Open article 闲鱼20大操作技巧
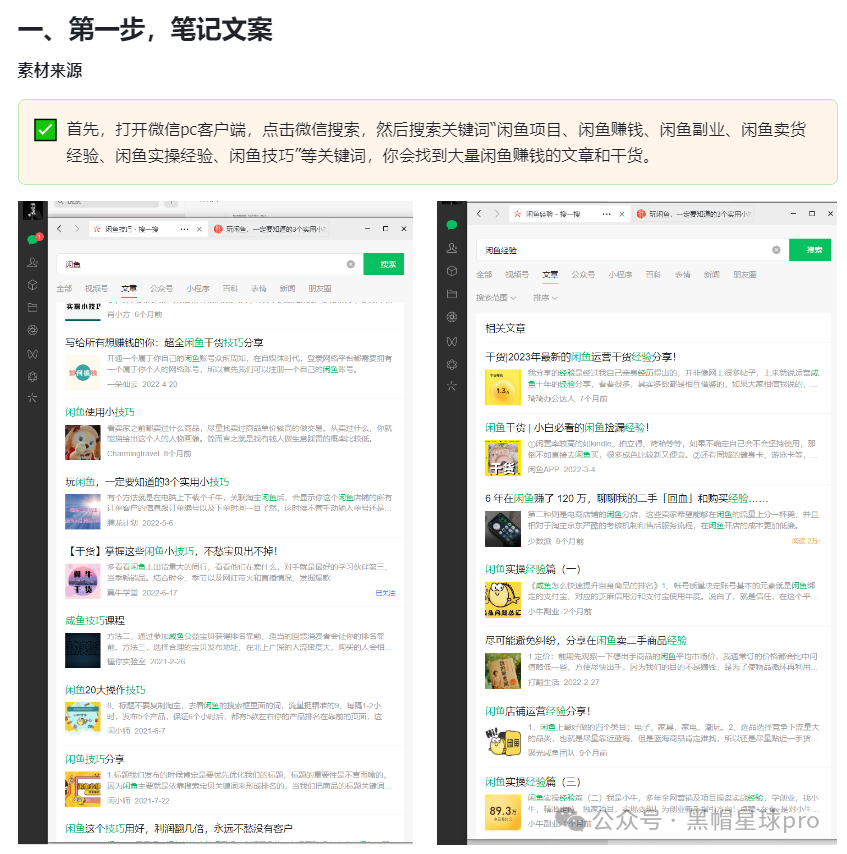 (x=105, y=690)
